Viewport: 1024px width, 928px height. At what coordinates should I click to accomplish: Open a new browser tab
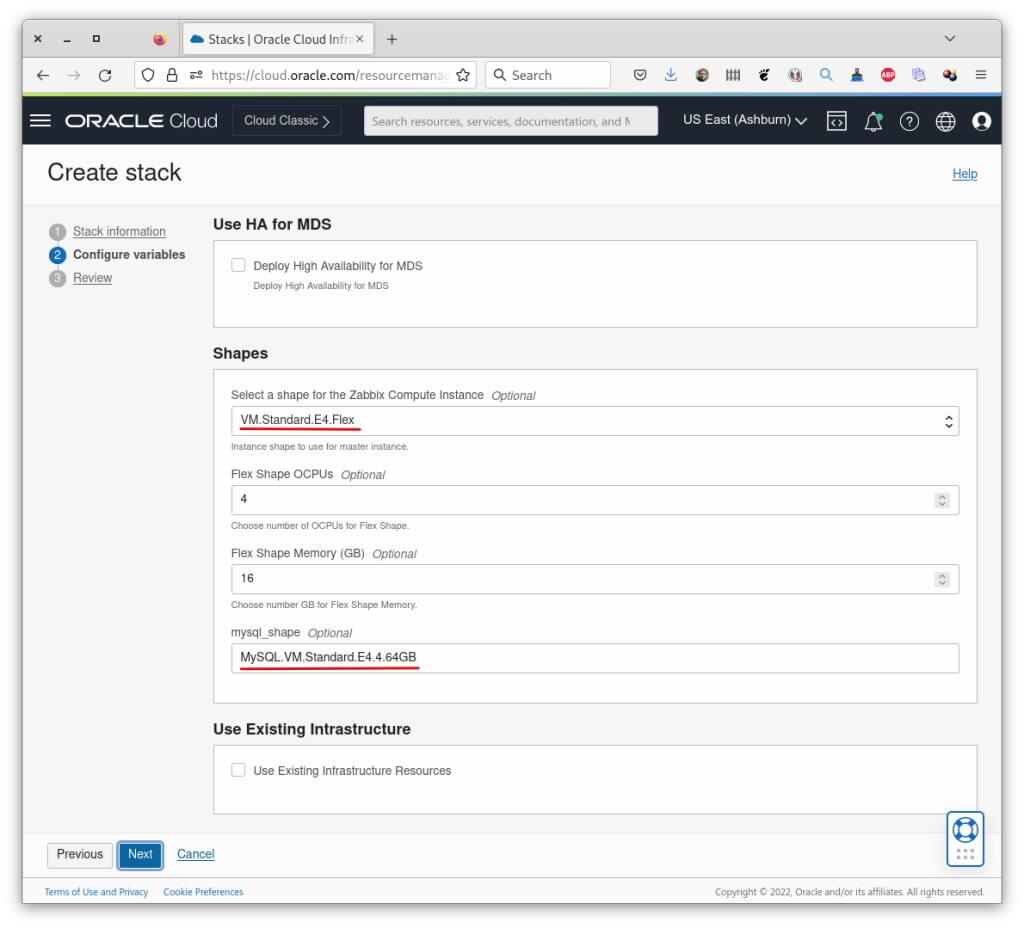point(392,39)
